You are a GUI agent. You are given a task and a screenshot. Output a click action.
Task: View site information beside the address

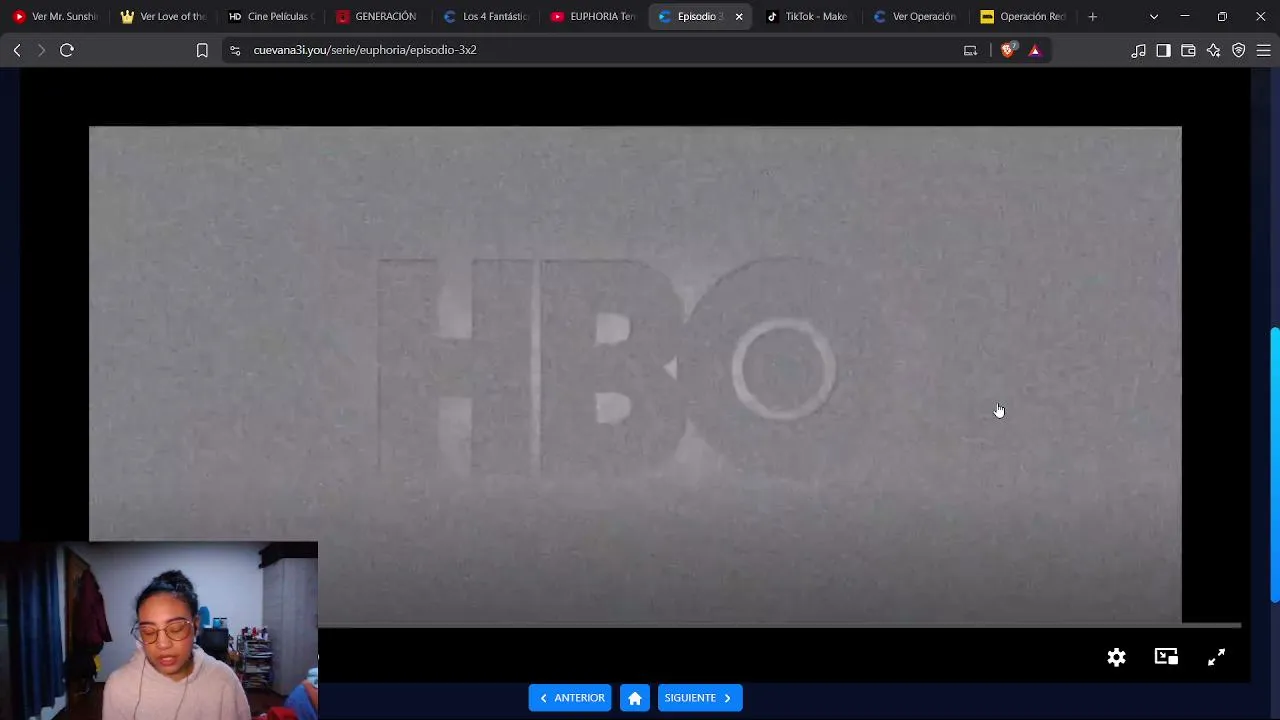pos(234,50)
